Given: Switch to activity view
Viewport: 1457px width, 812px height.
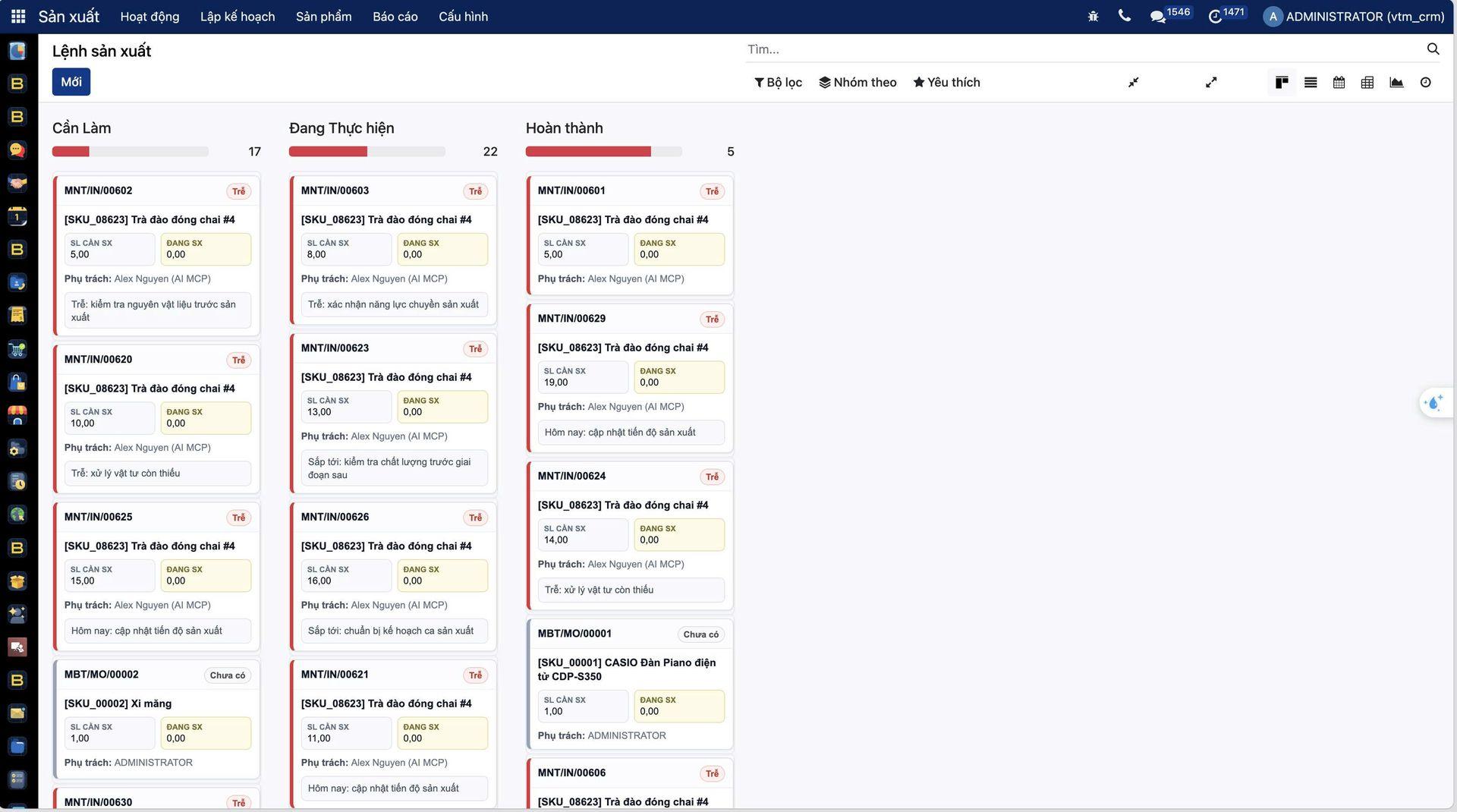Looking at the screenshot, I should [1425, 82].
